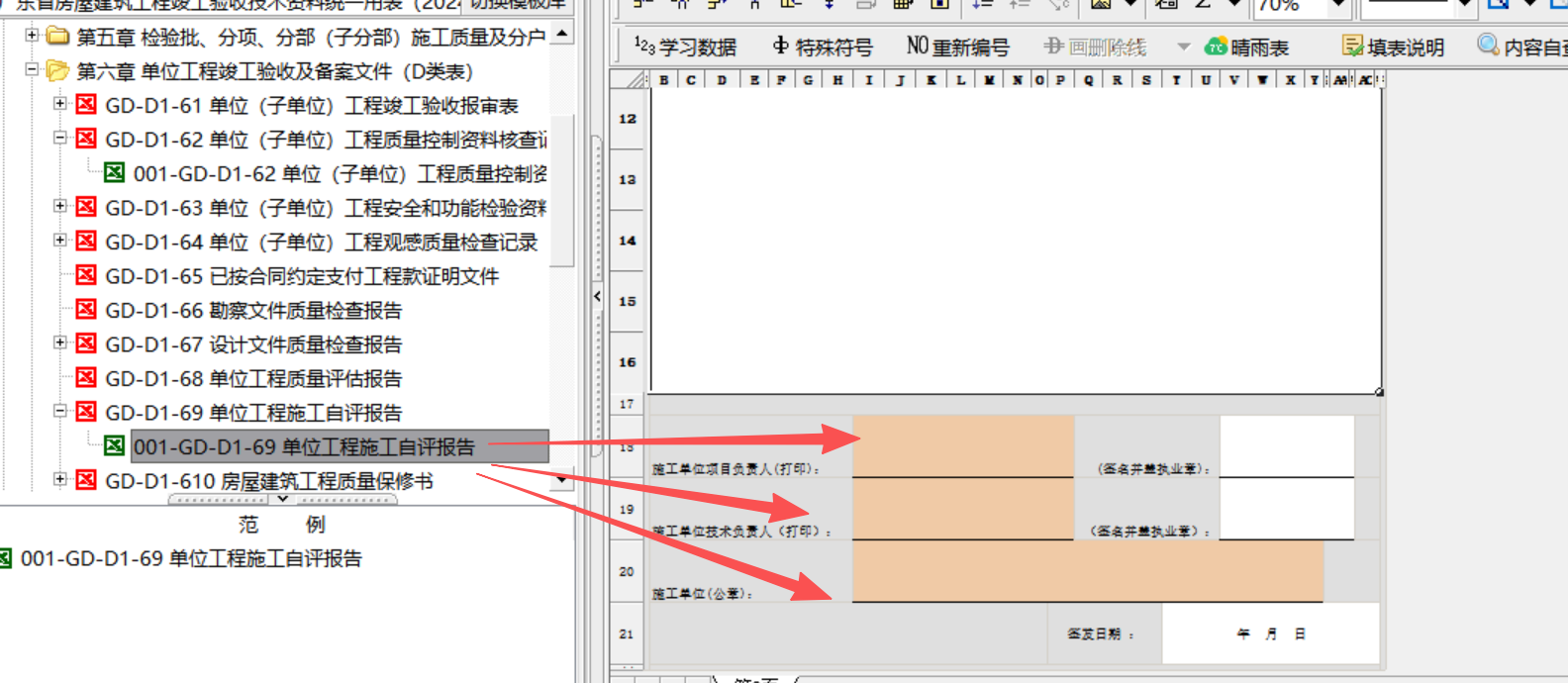Click the orange field for 施工单位项目负责人(打印)
Screen dimensions: 1568x683
[x=963, y=446]
